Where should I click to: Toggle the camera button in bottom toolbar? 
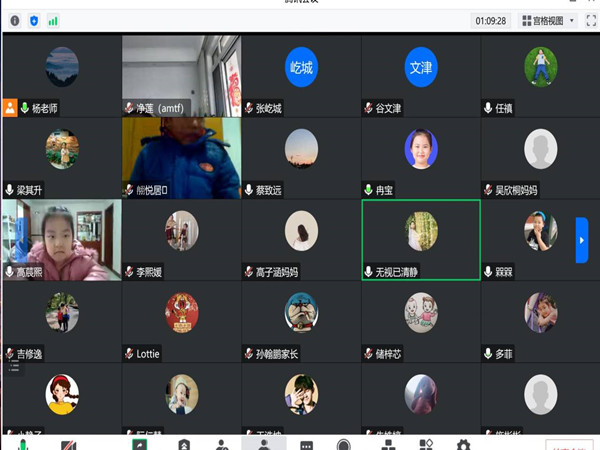pyautogui.click(x=69, y=445)
